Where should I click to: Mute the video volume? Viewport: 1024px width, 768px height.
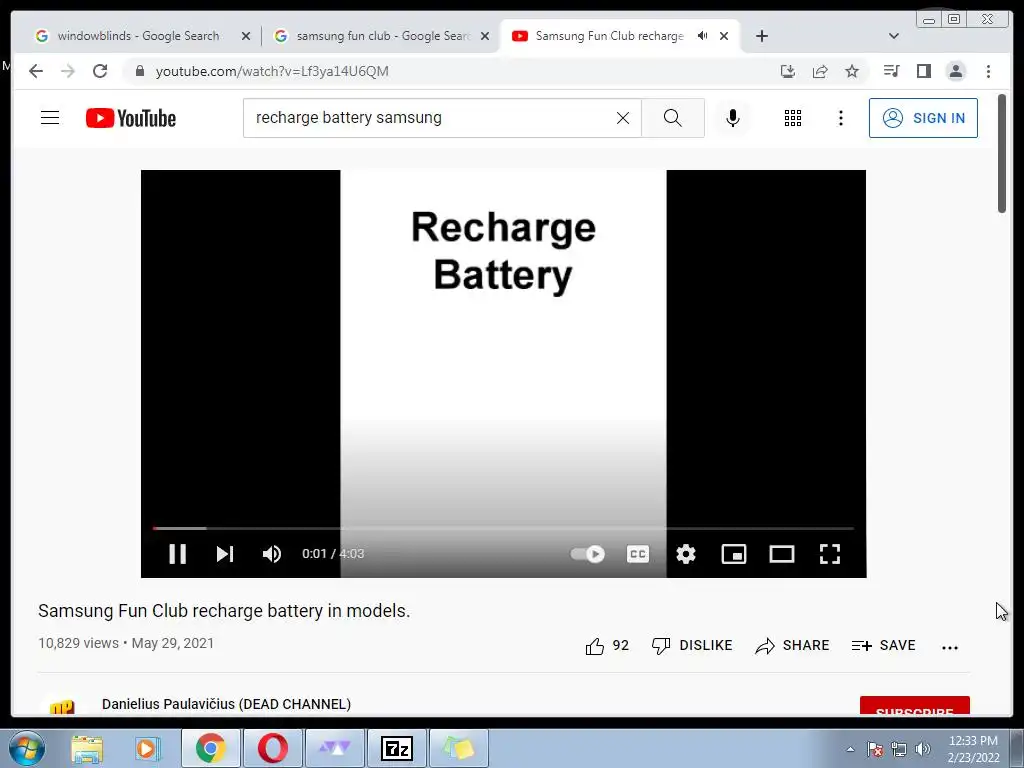coord(272,554)
